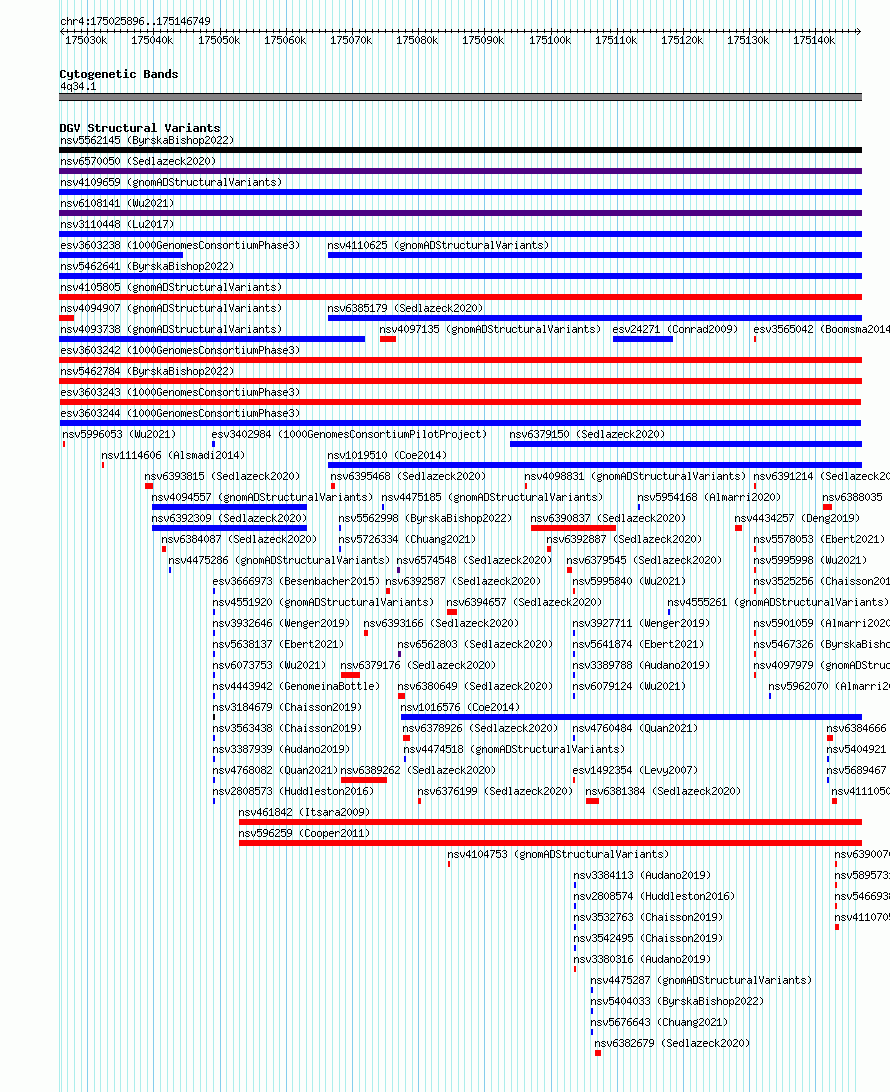This screenshot has height=1092, width=890.
Task: Click the red bar of nsv461842 (Itsara2009)
Action: click(550, 822)
